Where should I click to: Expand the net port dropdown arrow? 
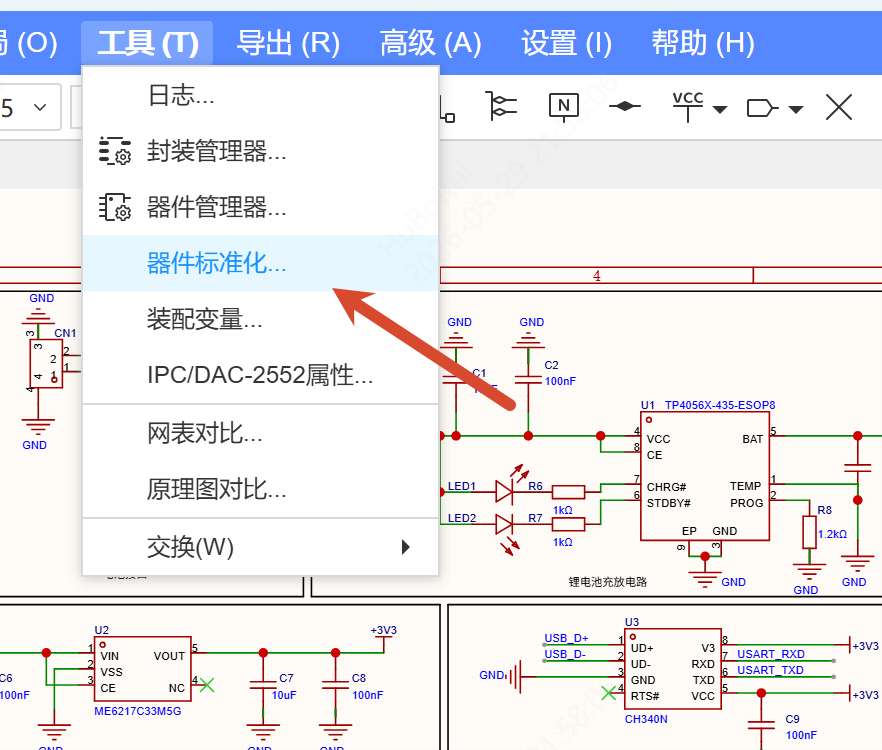[795, 109]
